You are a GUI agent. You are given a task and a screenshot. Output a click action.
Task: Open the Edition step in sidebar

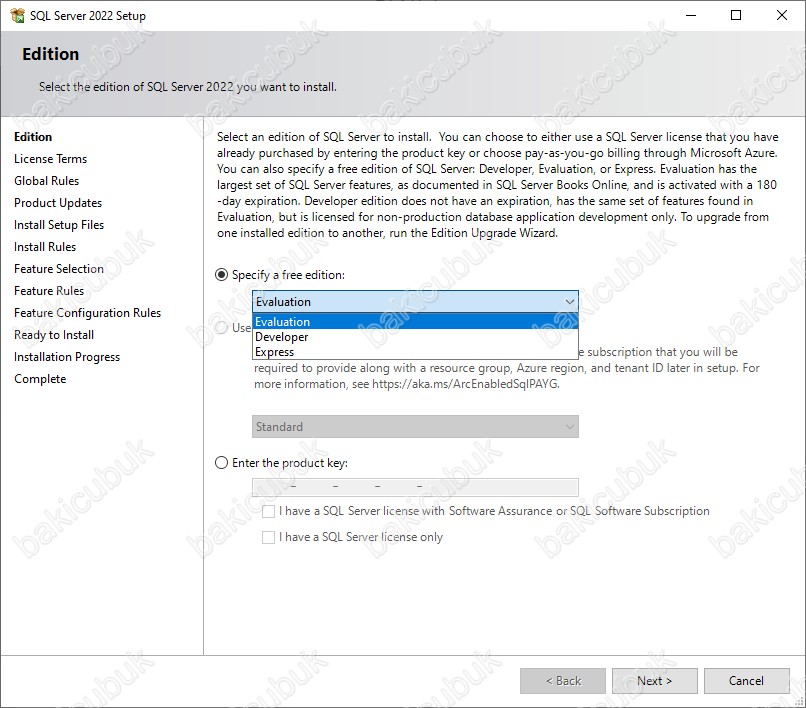click(33, 137)
